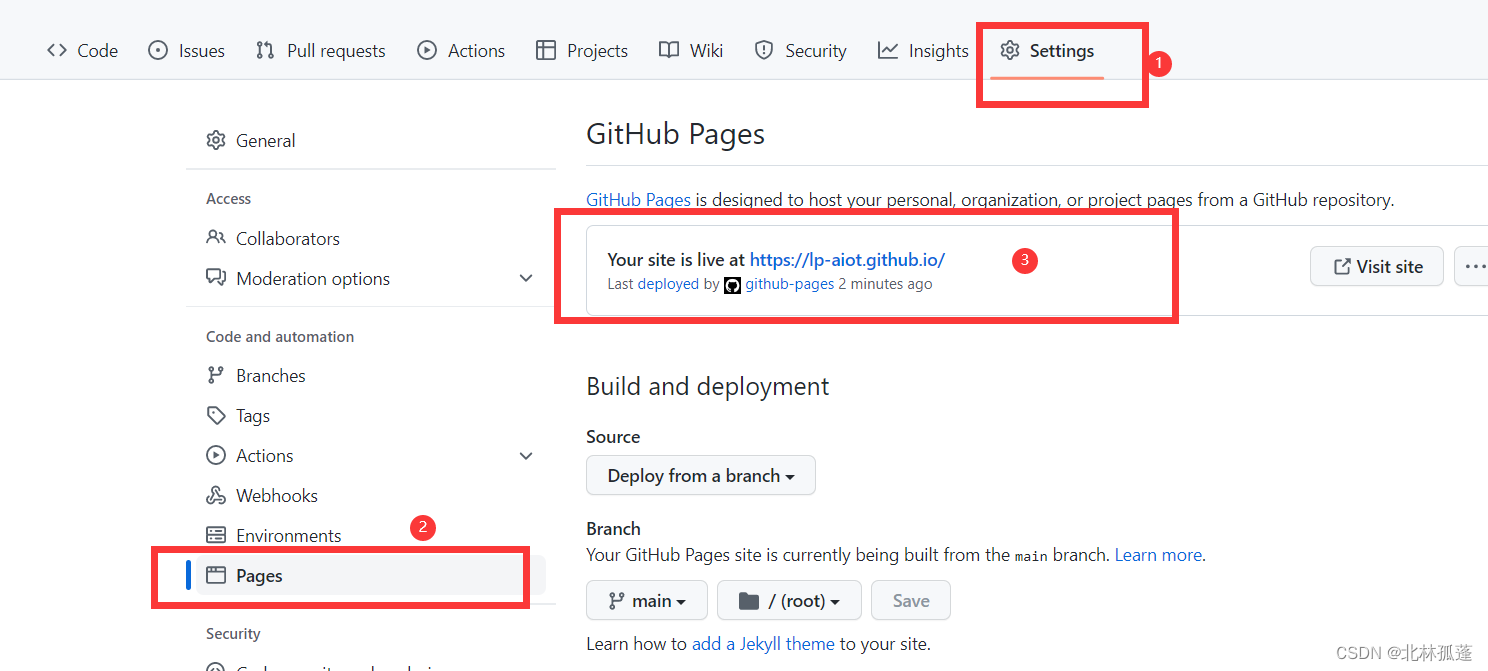Click the Settings gear icon in tab bar
Viewport: 1488px width, 671px height.
(x=1010, y=50)
